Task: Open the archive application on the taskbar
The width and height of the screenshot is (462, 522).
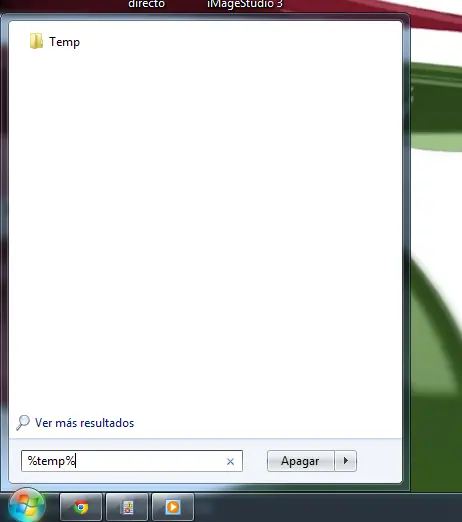Action: [x=127, y=507]
